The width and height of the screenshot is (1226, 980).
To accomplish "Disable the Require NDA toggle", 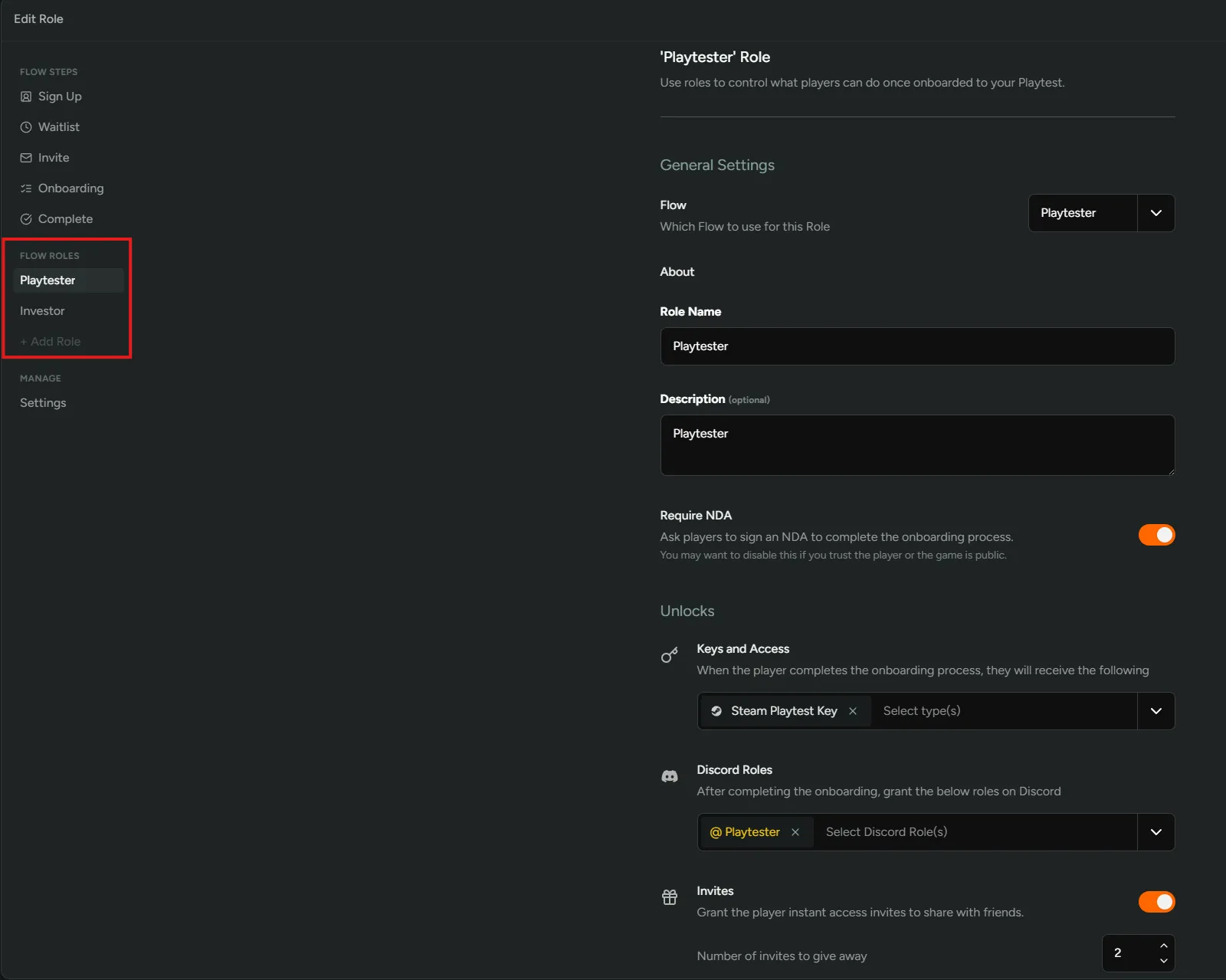I will [x=1156, y=535].
